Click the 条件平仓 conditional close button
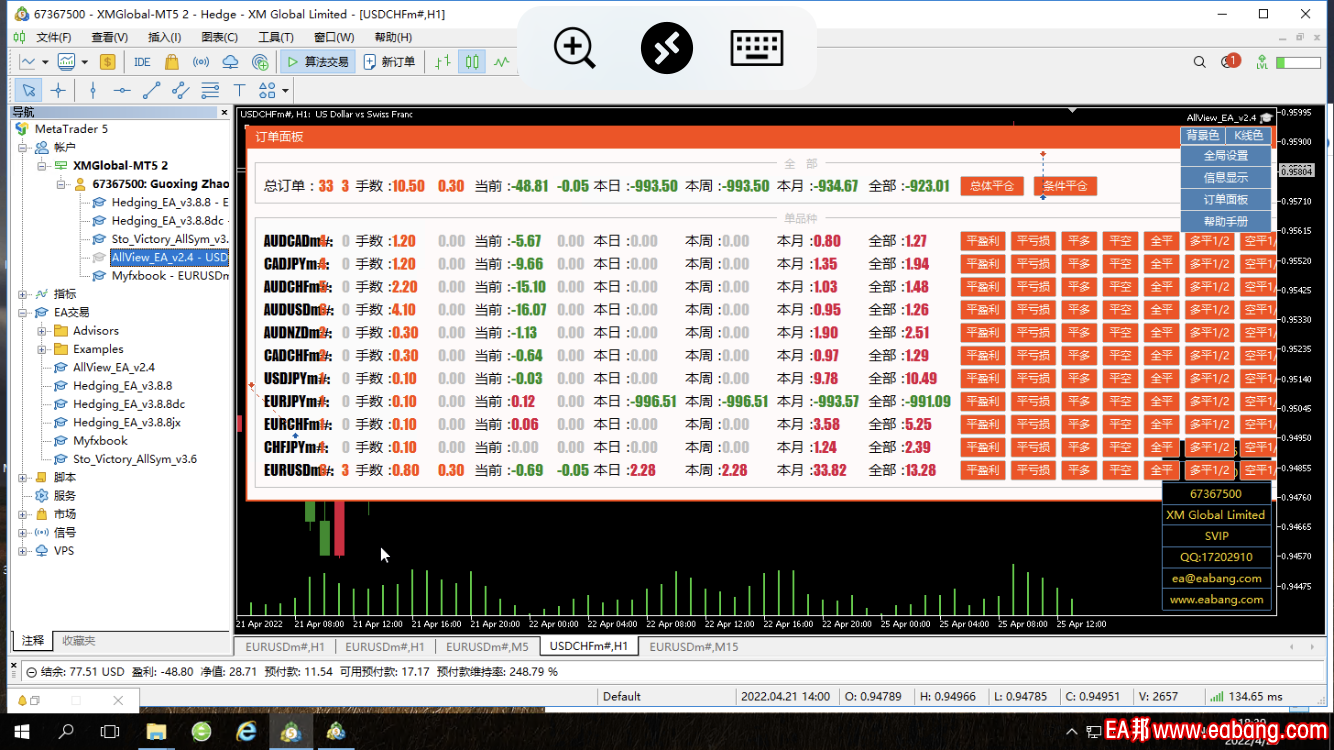Viewport: 1334px width, 750px height. tap(1065, 186)
